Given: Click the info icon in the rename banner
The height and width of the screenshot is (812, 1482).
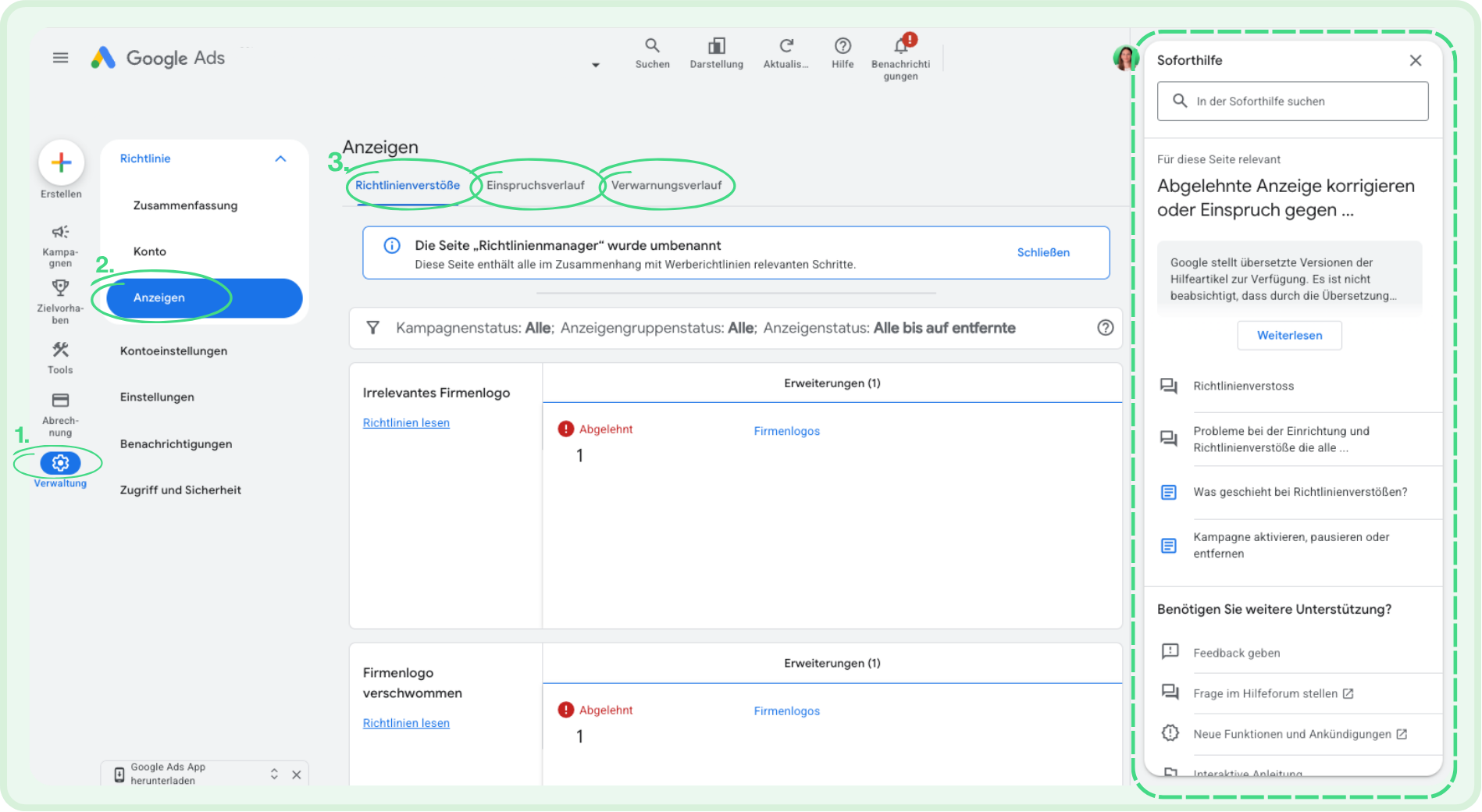Looking at the screenshot, I should 392,246.
